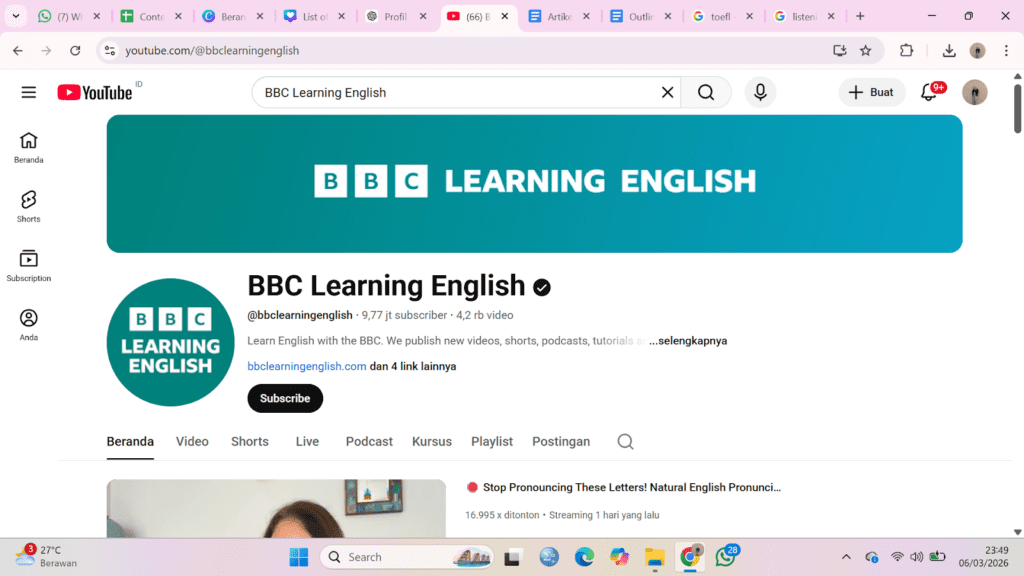This screenshot has height=576, width=1024.
Task: Expand channel description with ...selengkapnya
Action: tap(688, 341)
